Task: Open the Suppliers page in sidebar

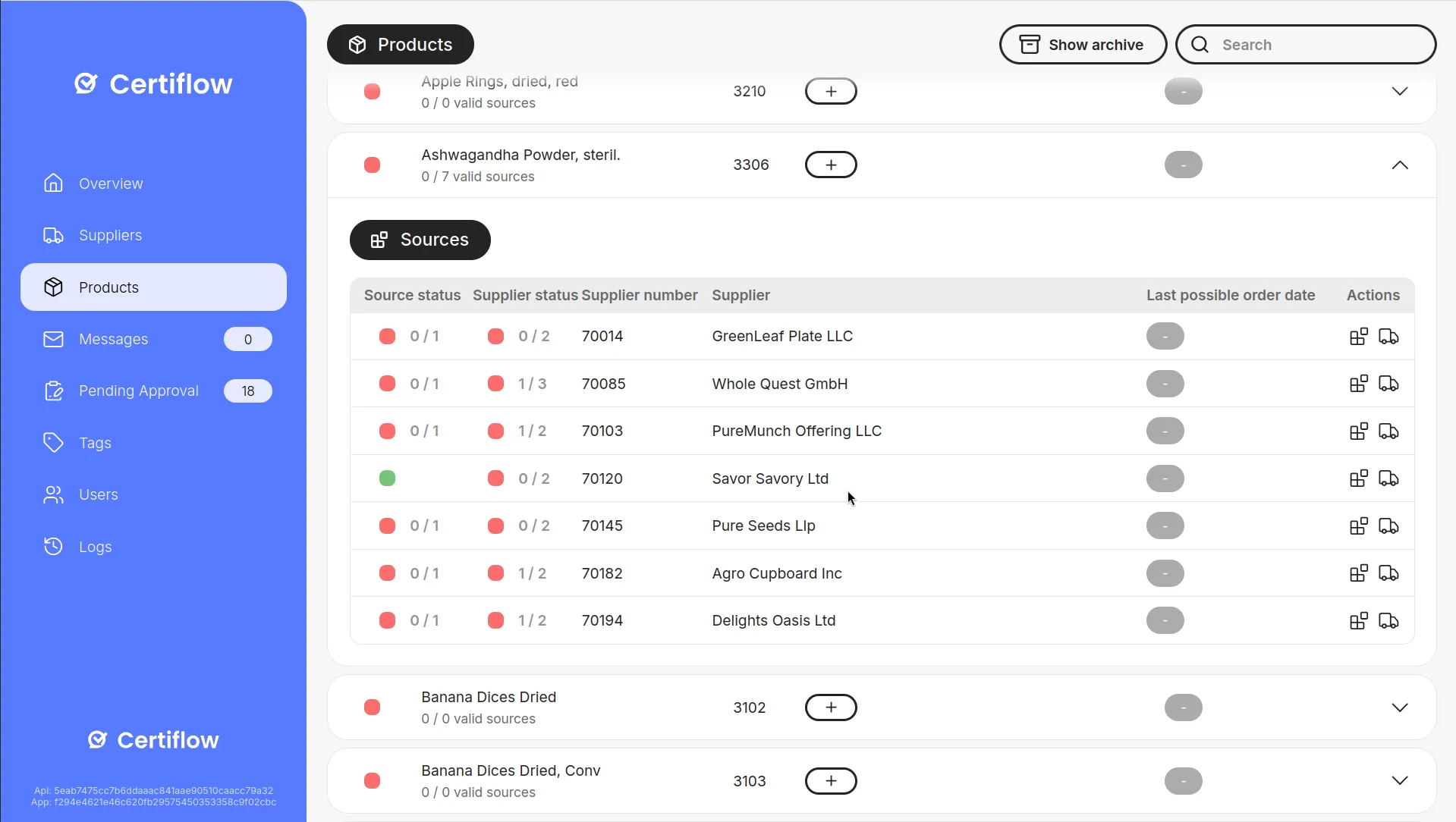Action: (110, 235)
